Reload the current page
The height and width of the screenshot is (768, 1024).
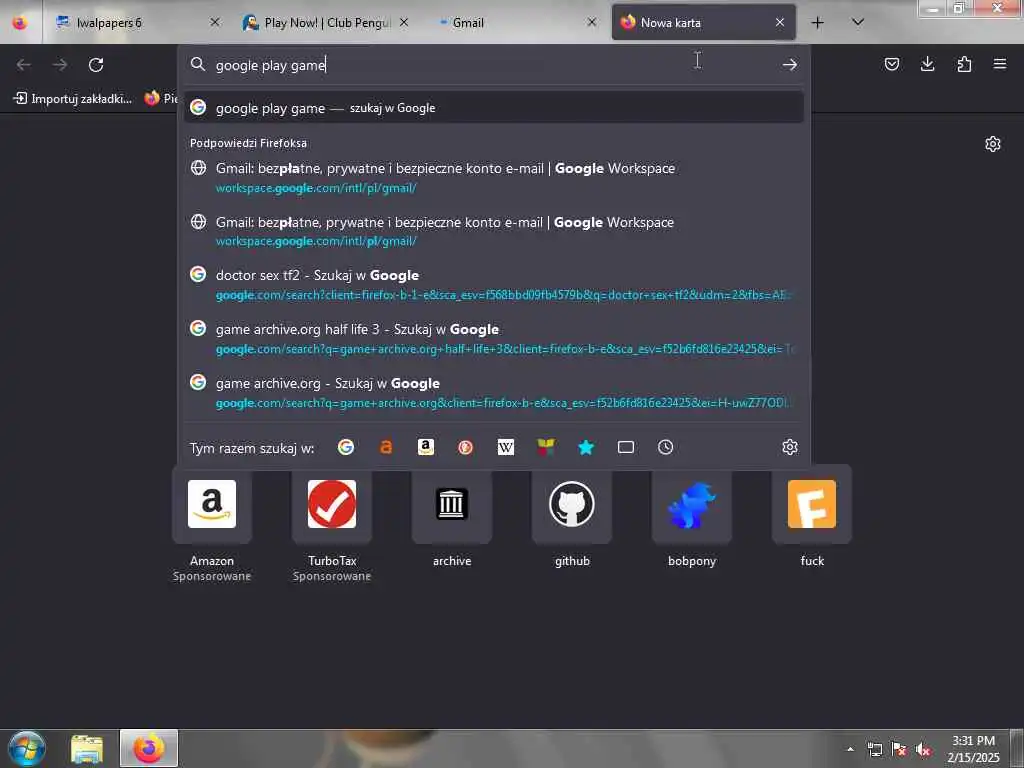pyautogui.click(x=96, y=65)
